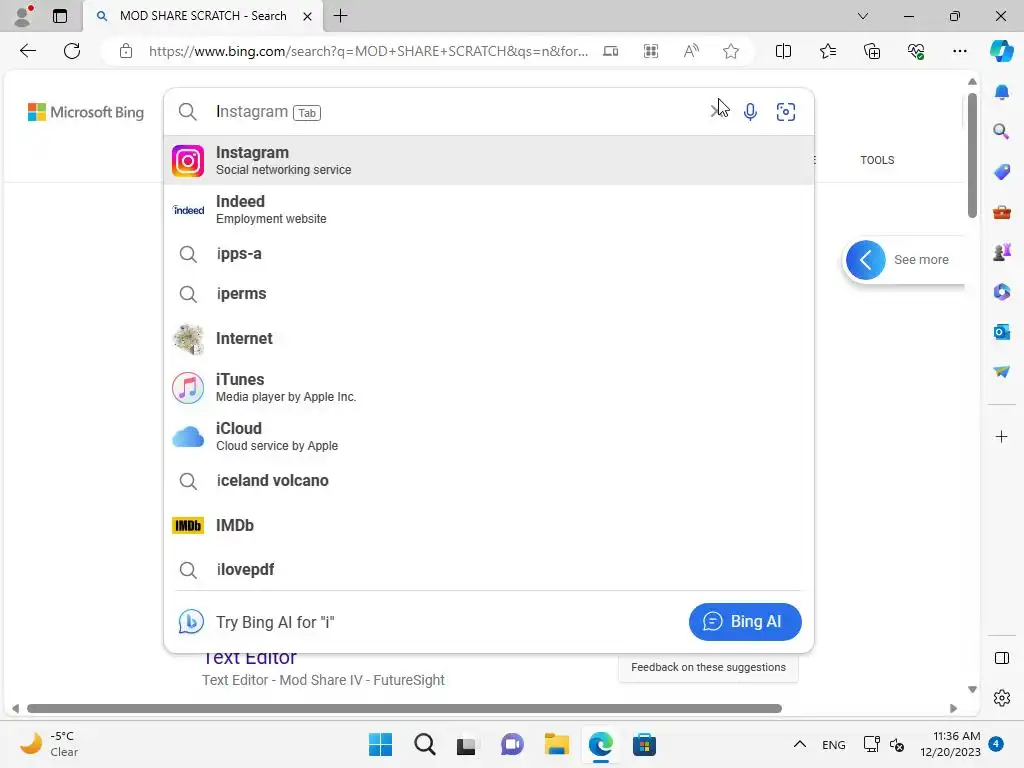Open split screen view
The width and height of the screenshot is (1024, 768).
pyautogui.click(x=783, y=51)
